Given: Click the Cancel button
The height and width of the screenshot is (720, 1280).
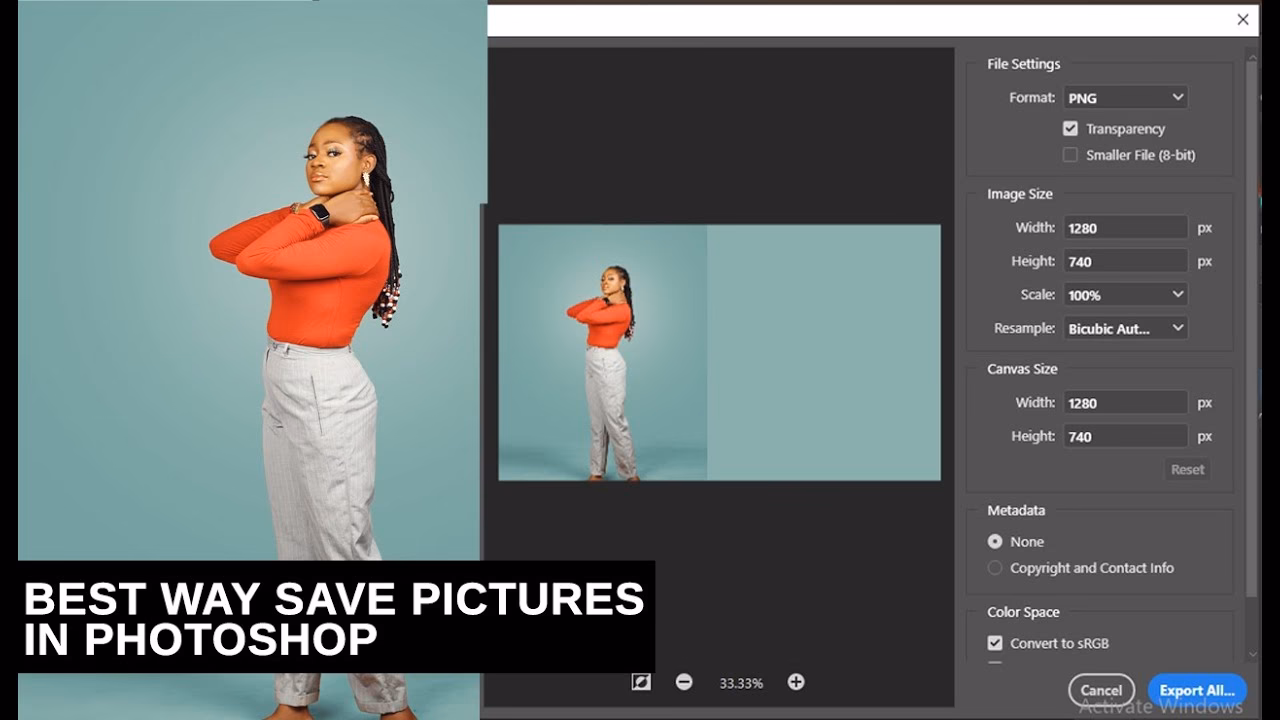Looking at the screenshot, I should coord(1101,690).
